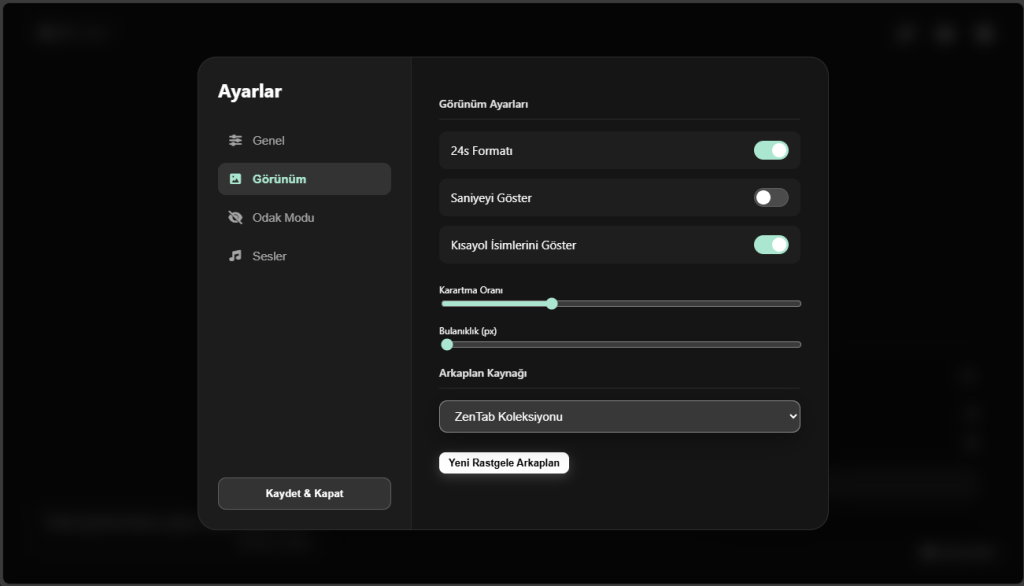
Task: Click the Ayarlar title heading
Action: (x=250, y=92)
